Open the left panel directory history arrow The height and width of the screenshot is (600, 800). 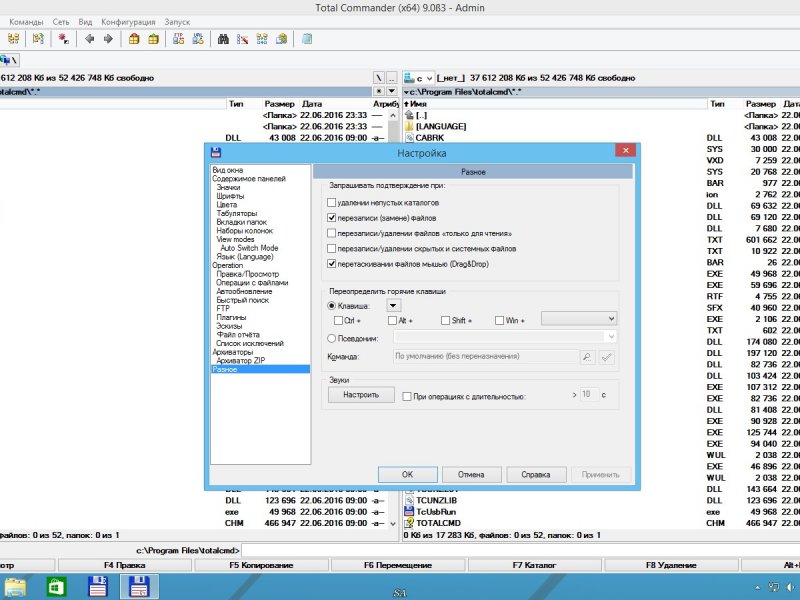click(x=391, y=91)
